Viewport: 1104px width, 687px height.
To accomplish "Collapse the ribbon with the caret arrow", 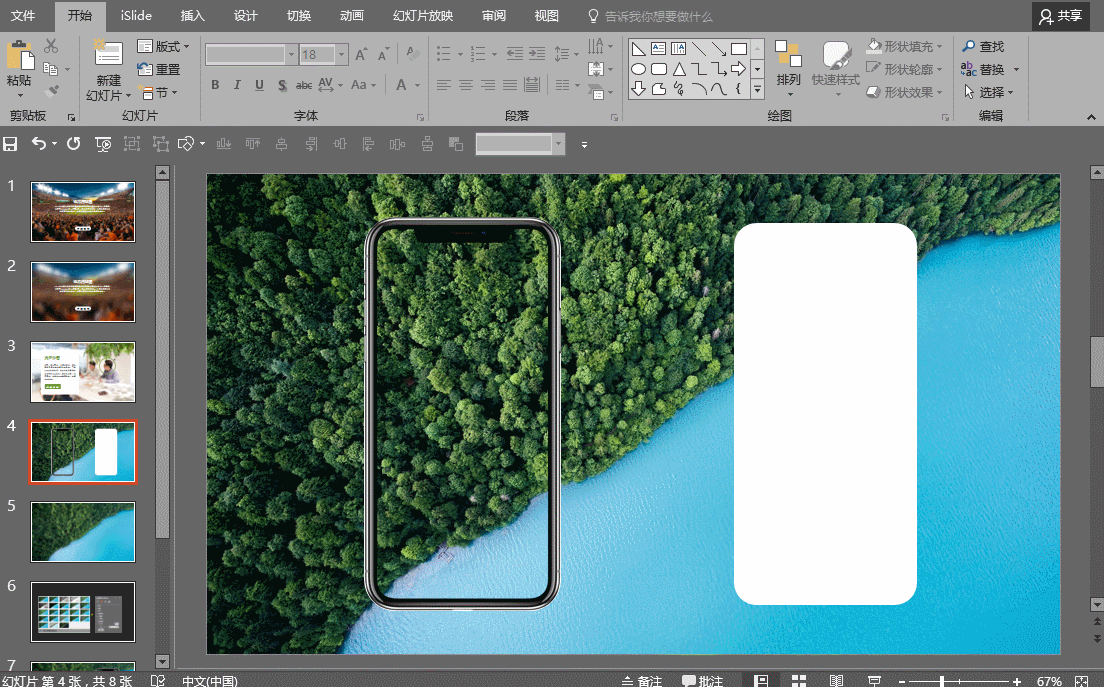I will [x=1091, y=117].
